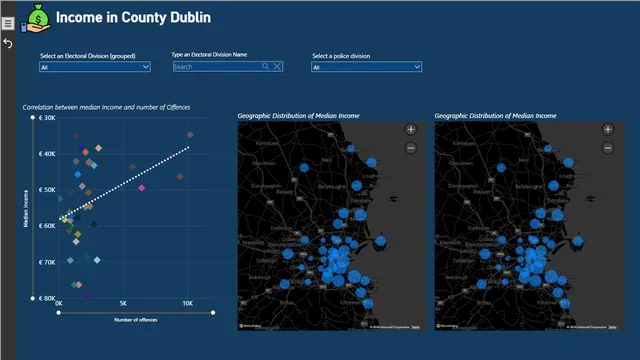Click the Terms link on the left map

click(x=415, y=327)
